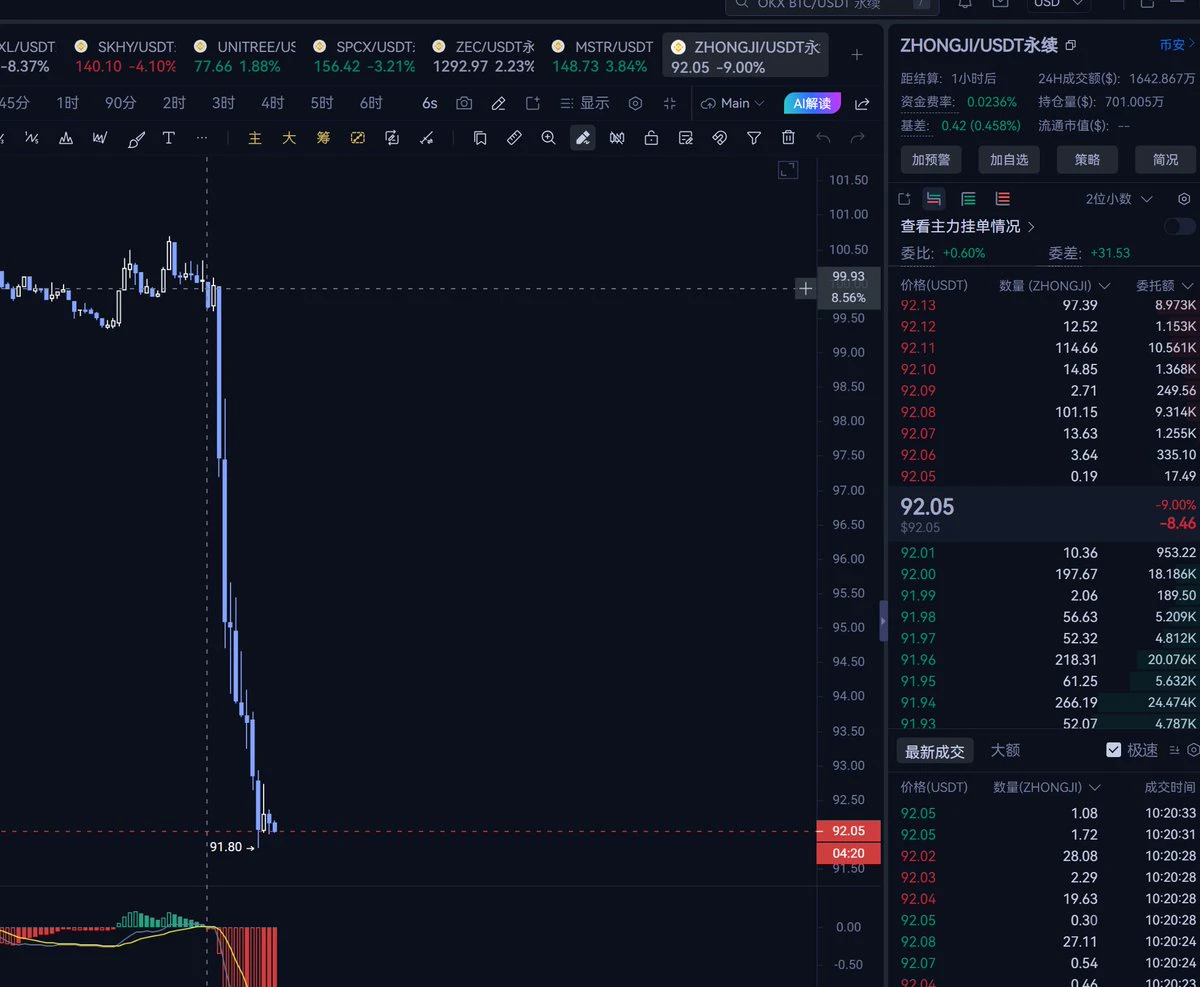This screenshot has width=1200, height=987.
Task: Open the 2位小数 decimal precision dropdown
Action: pyautogui.click(x=1119, y=199)
